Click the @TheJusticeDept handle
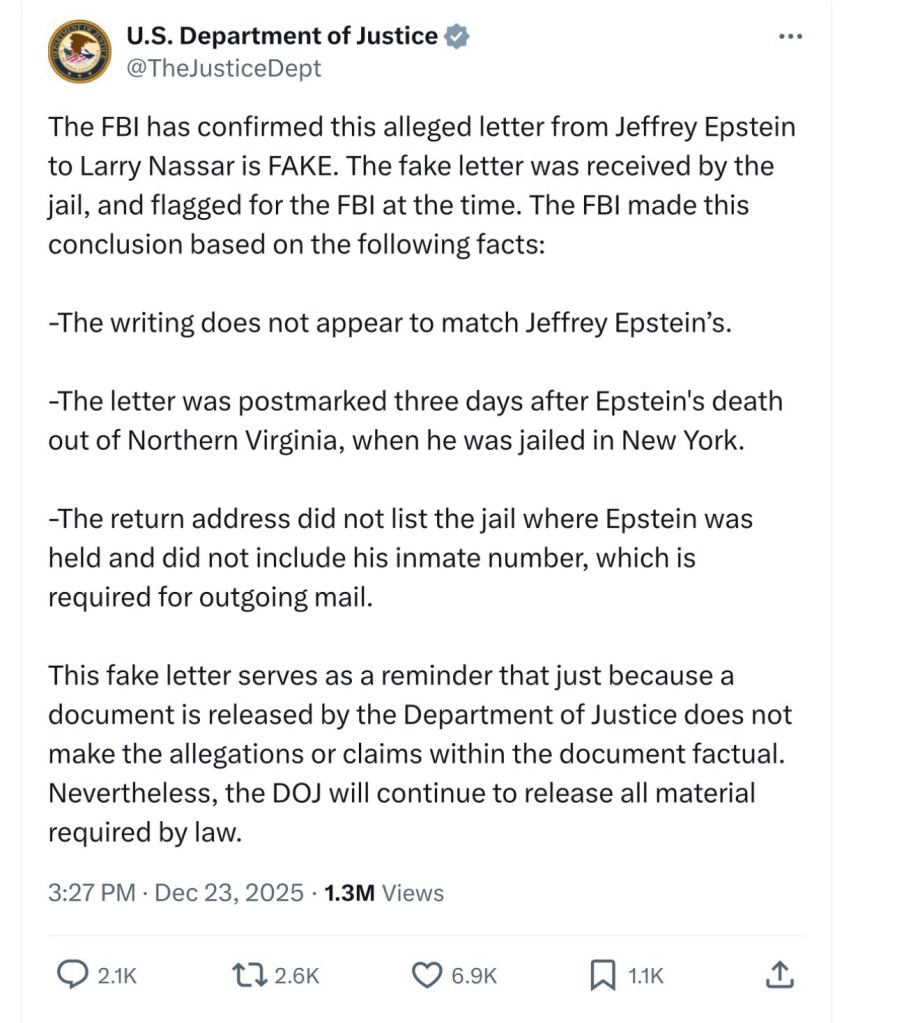This screenshot has width=920, height=1023. (224, 68)
